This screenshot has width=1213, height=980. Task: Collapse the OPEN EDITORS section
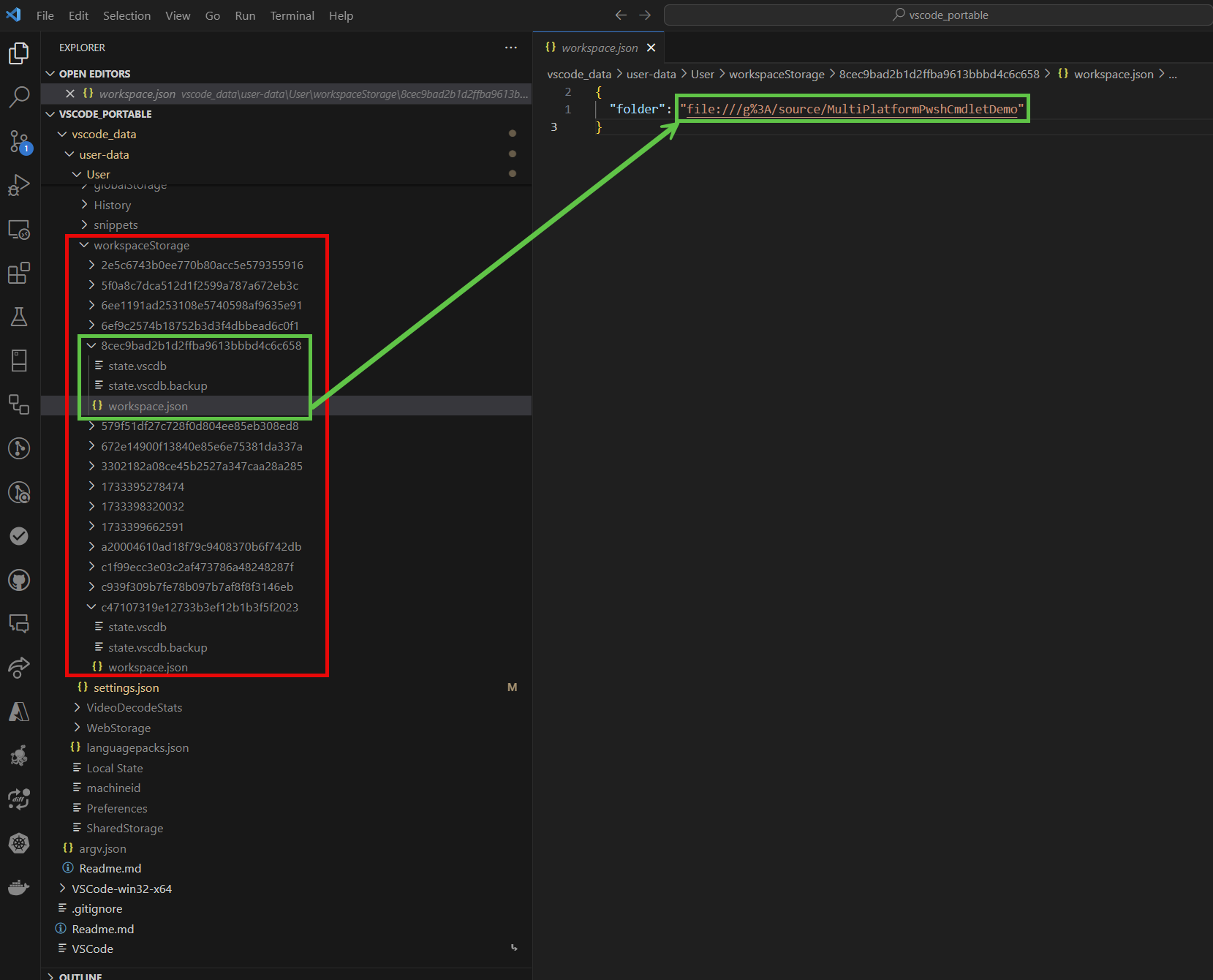pyautogui.click(x=94, y=74)
